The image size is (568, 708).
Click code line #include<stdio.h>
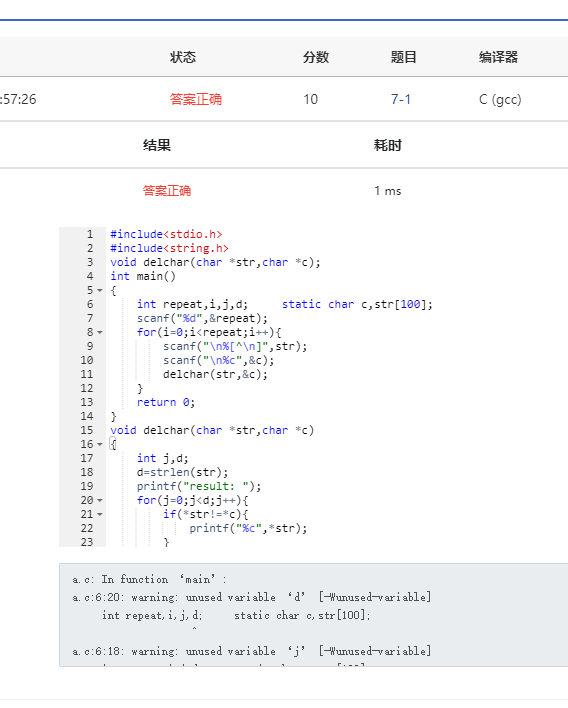[166, 234]
